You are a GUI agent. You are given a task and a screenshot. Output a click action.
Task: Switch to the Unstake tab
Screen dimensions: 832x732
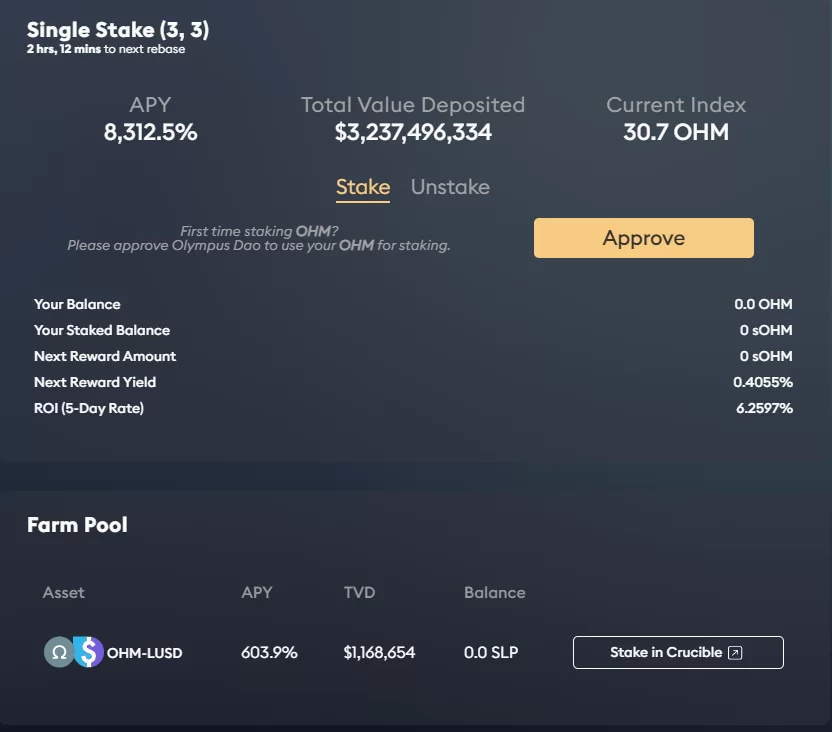(450, 187)
